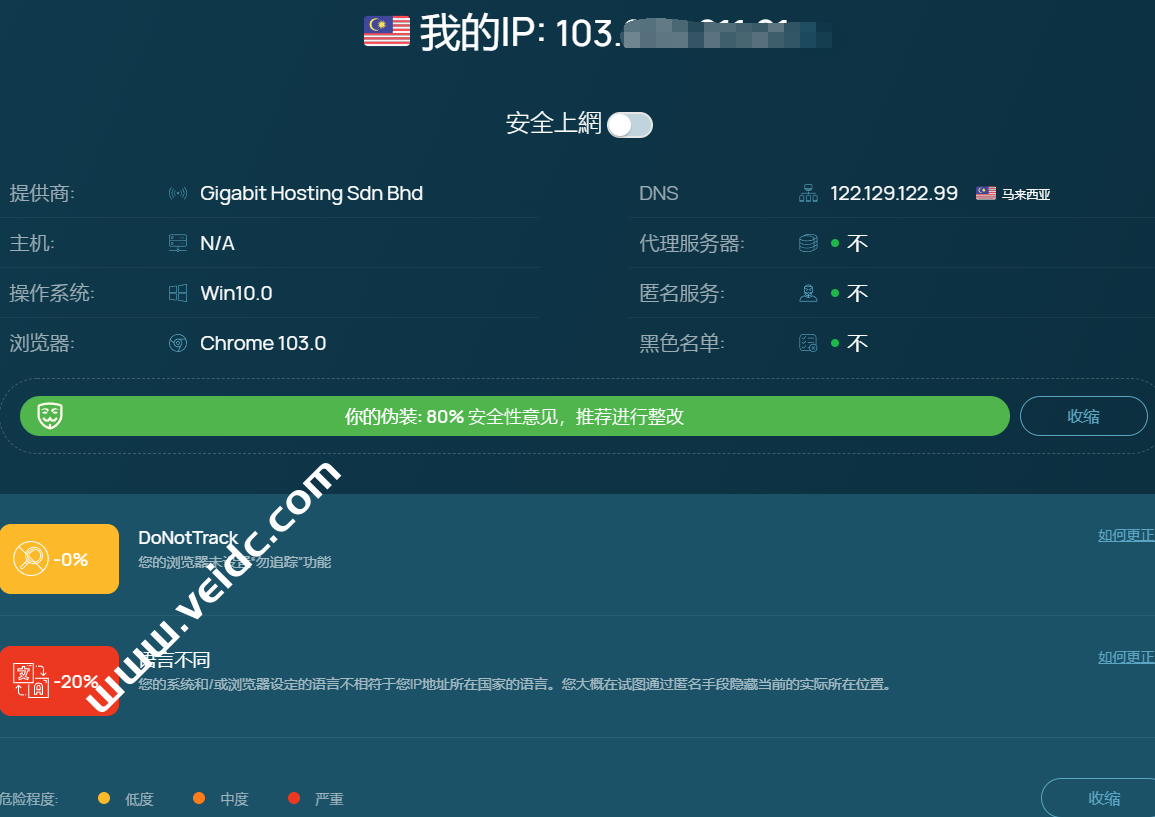Click the Malaysia flag beside 我的IP
Screen dimensions: 1155x817
coord(387,32)
